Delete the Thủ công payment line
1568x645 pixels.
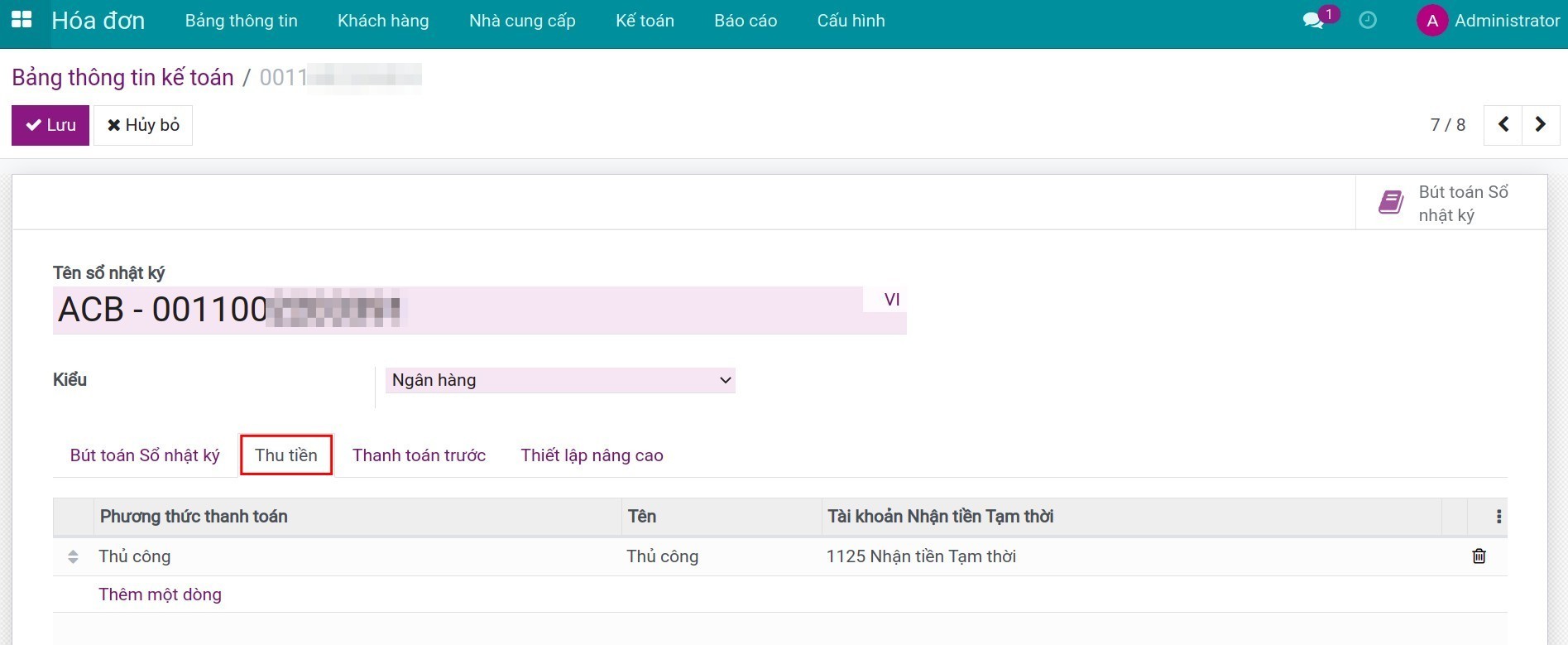pos(1479,556)
